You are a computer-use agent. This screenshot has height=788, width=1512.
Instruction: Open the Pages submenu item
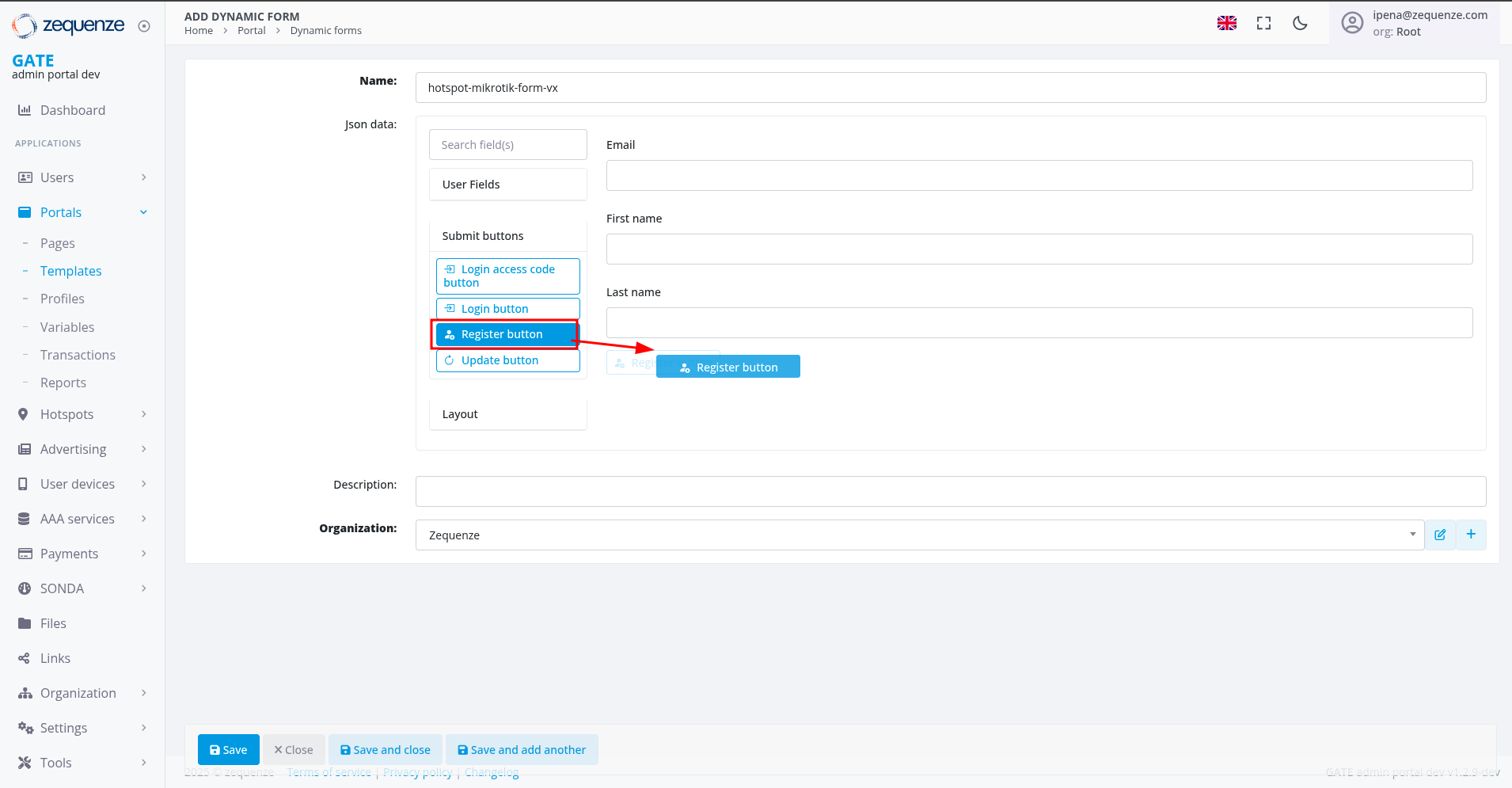point(57,243)
